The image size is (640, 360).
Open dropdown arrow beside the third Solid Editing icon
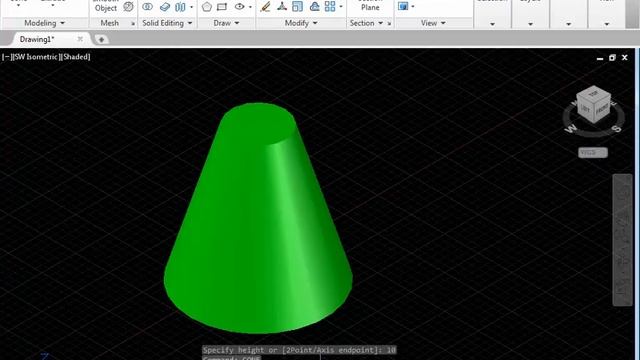tap(191, 7)
